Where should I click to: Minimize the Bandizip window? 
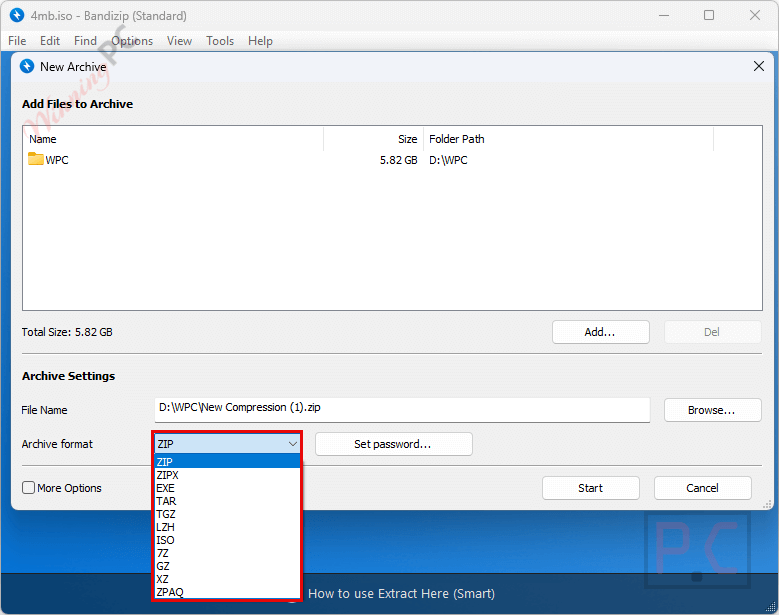pyautogui.click(x=664, y=15)
